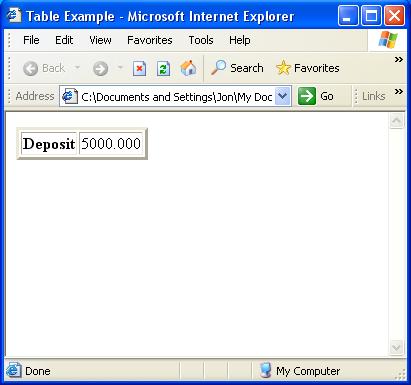This screenshot has width=411, height=385.
Task: Open the File menu
Action: [x=31, y=40]
